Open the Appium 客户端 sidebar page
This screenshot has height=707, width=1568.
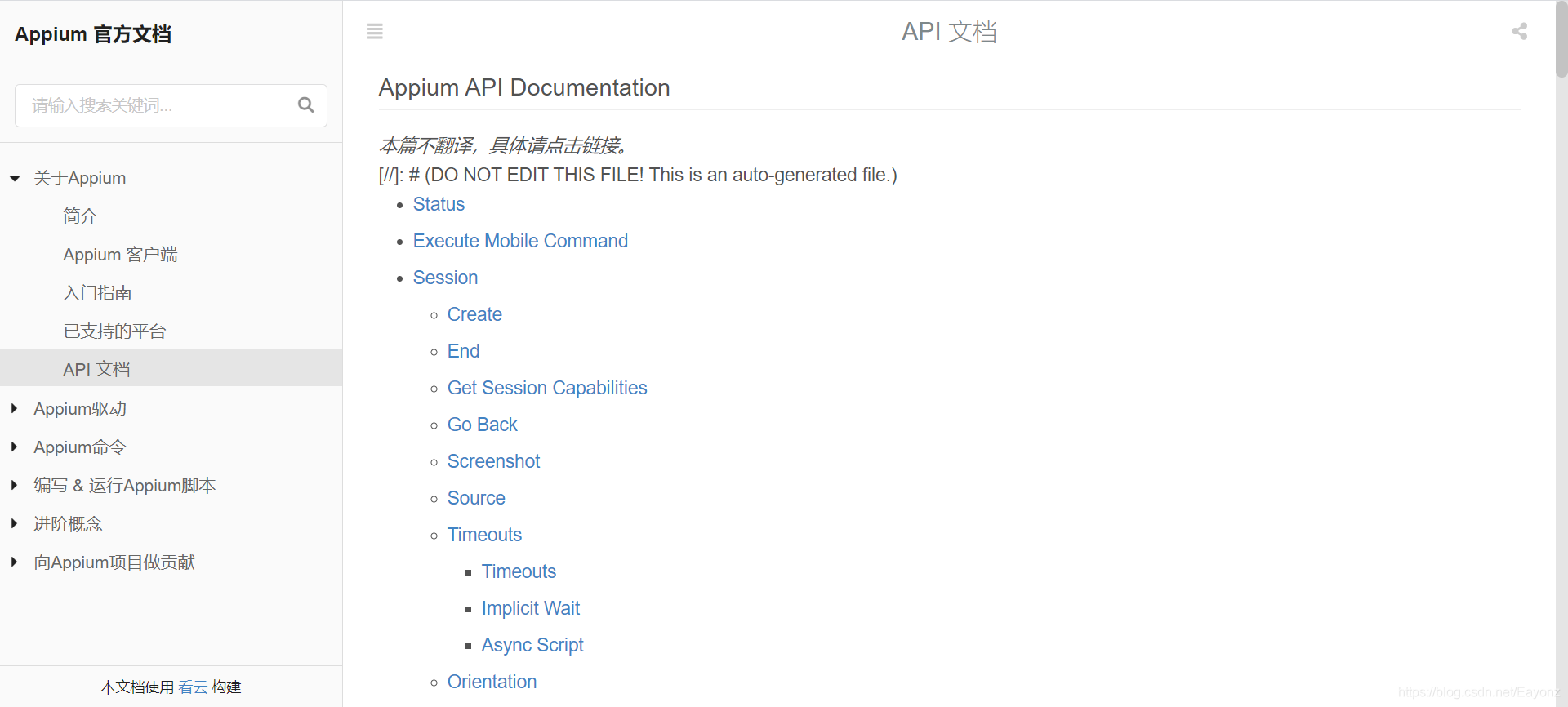tap(120, 254)
